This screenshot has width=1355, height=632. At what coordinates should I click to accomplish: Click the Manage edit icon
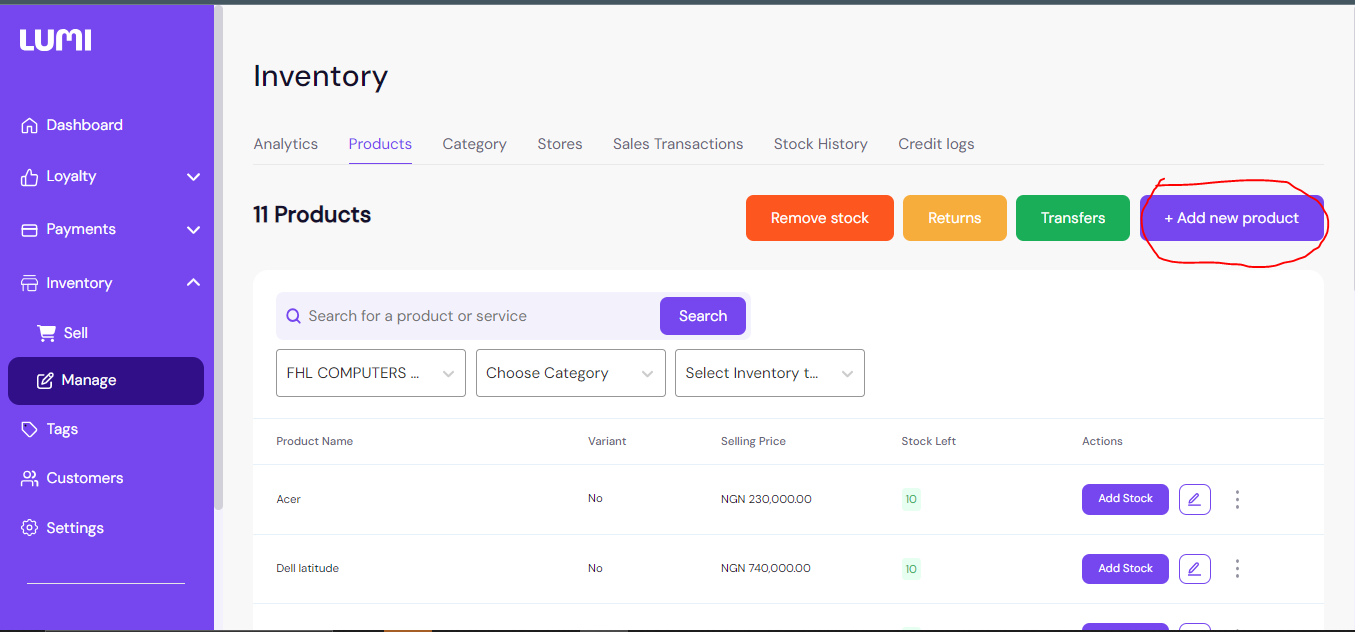coord(45,380)
